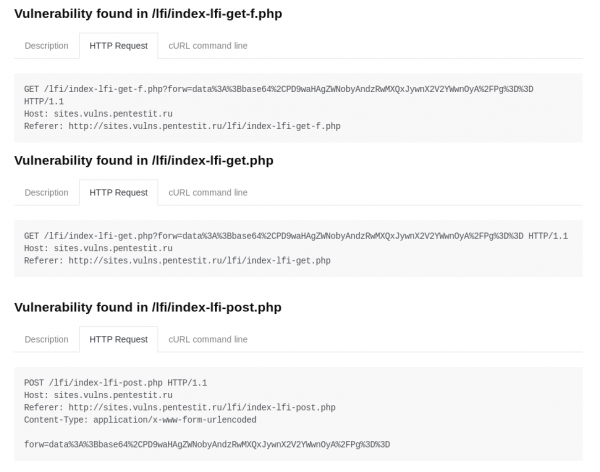Open Description tab for index-lfi-post.php
Image resolution: width=600 pixels, height=472 pixels.
click(46, 339)
